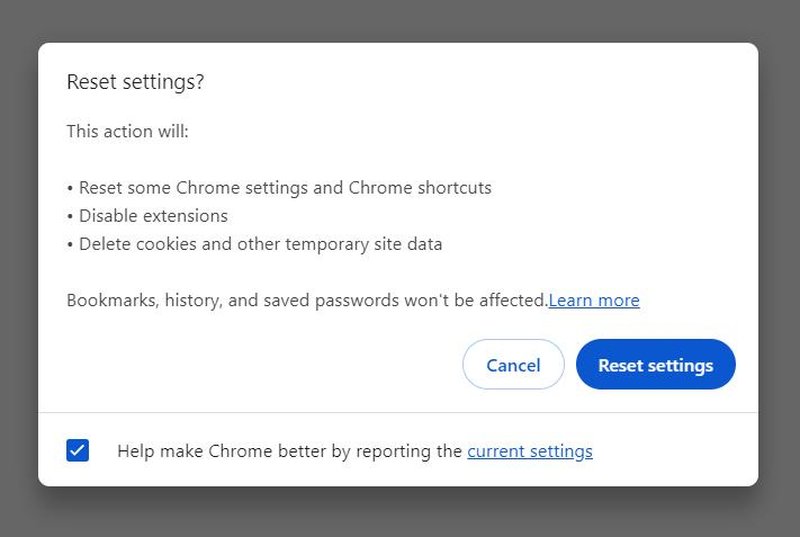Click the Bookmarks, history, saved passwords sentence
Viewport: 800px width, 537px height.
click(307, 300)
